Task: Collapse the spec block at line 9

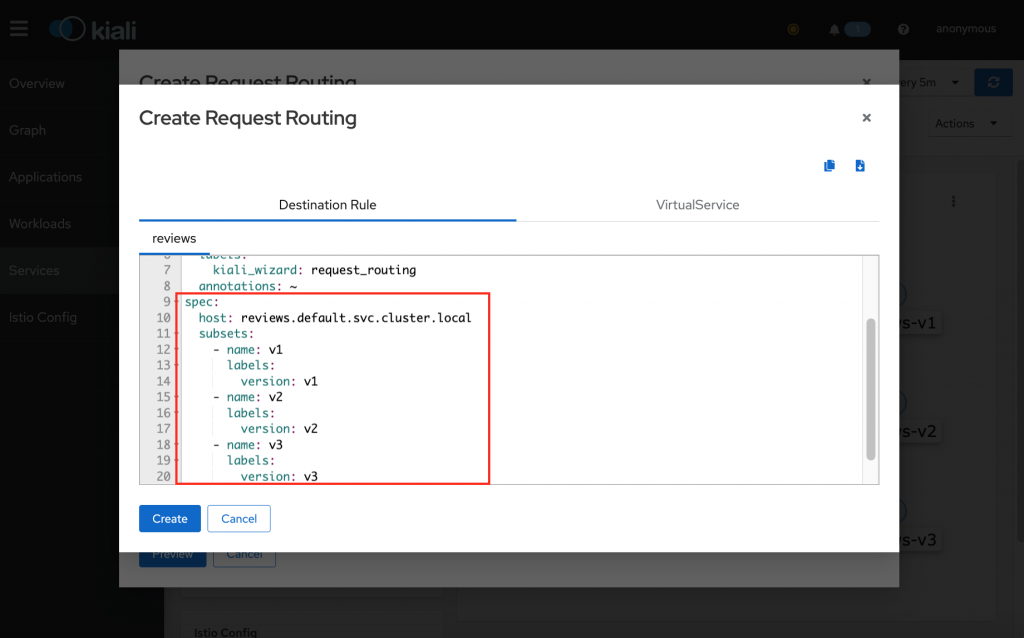Action: [177, 302]
